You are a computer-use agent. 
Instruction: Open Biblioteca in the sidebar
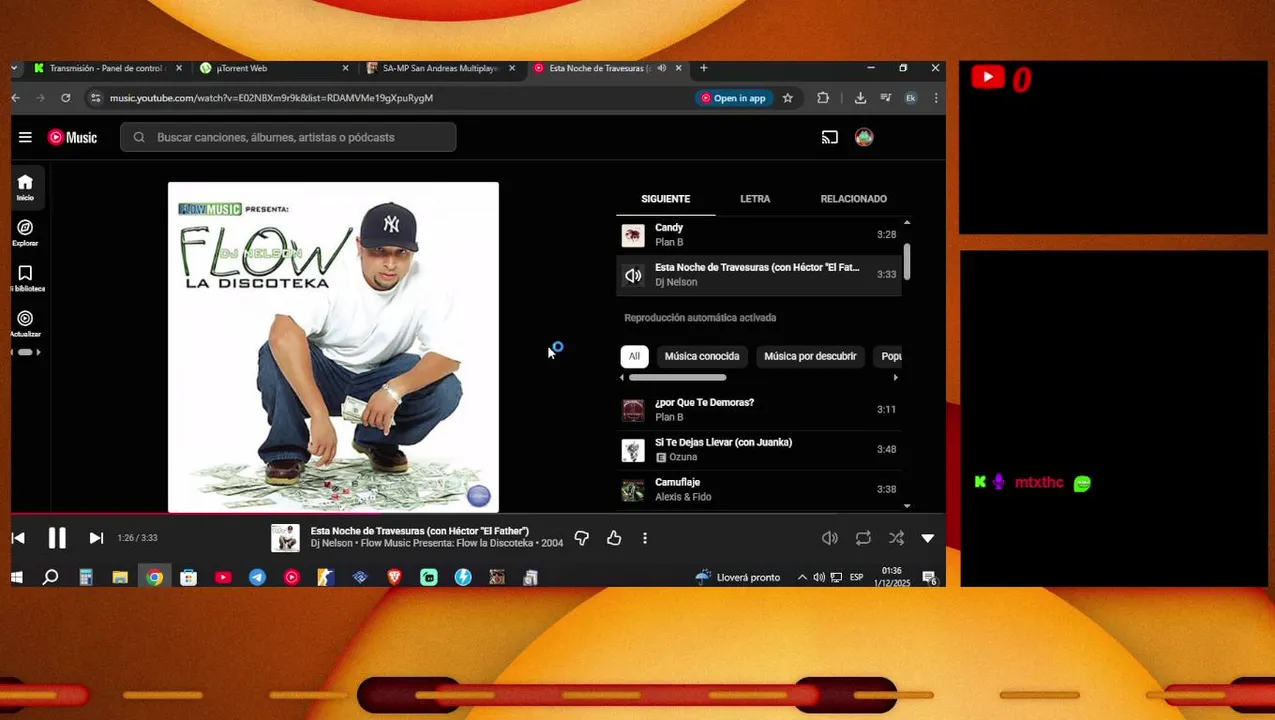coord(25,278)
